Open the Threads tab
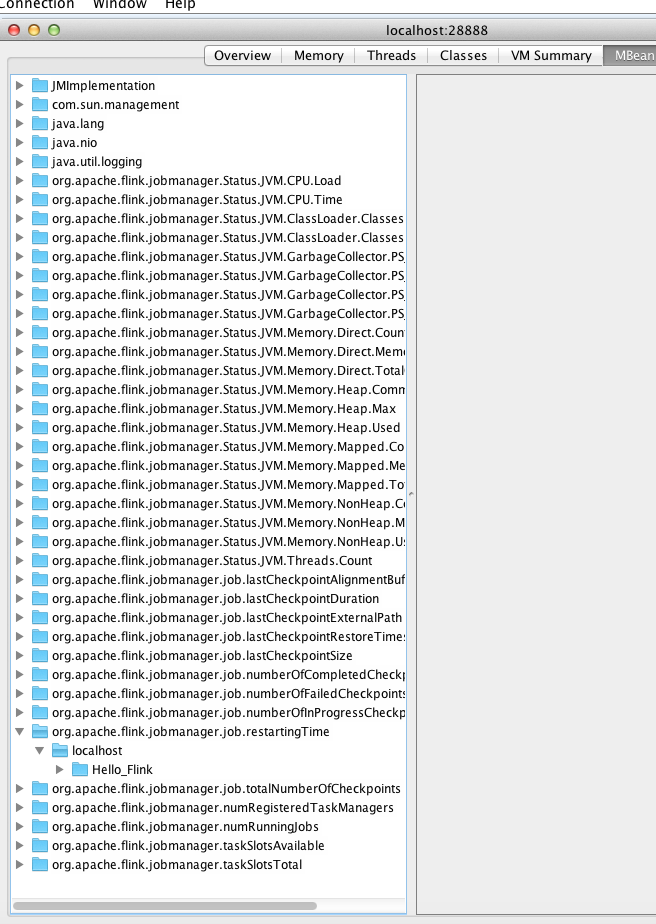Viewport: 656px width, 924px height. (391, 56)
